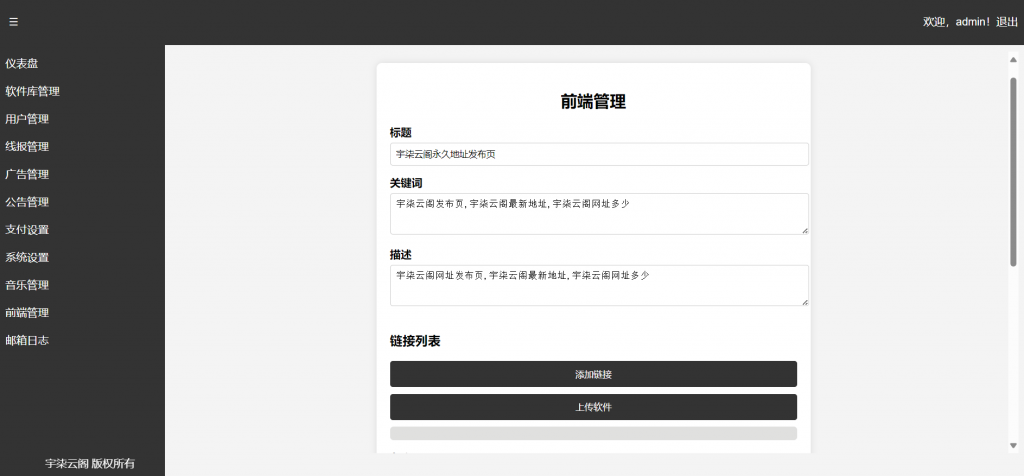Navigate to 公告管理

click(27, 202)
